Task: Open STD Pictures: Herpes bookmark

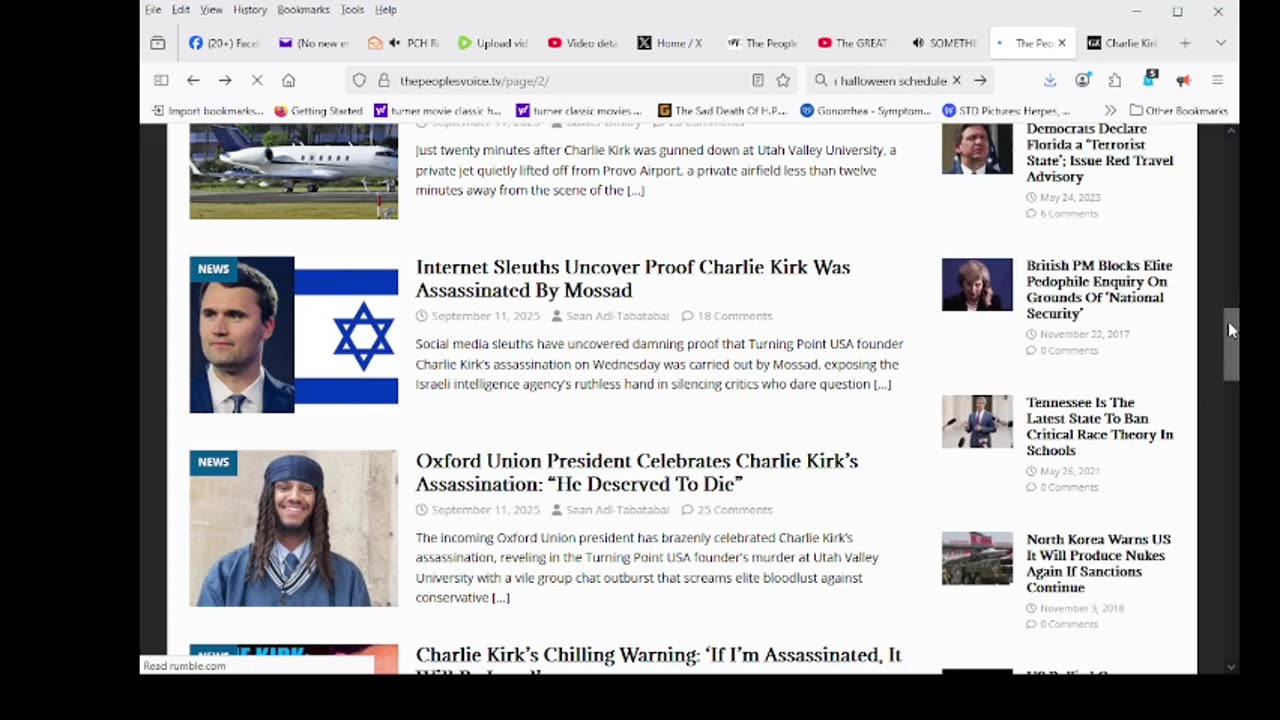Action: coord(1006,111)
